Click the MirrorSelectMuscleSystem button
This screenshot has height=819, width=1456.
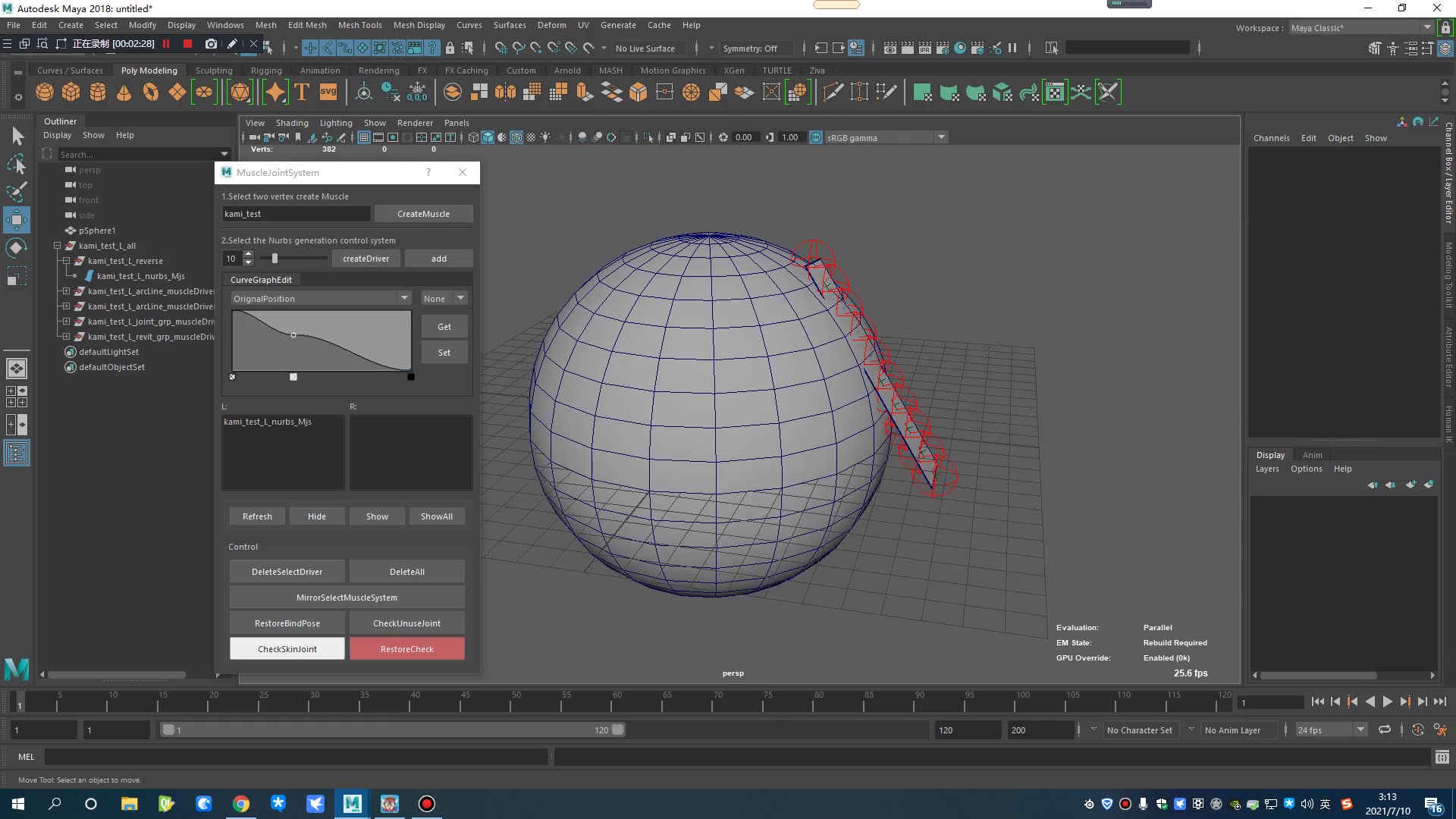tap(347, 598)
